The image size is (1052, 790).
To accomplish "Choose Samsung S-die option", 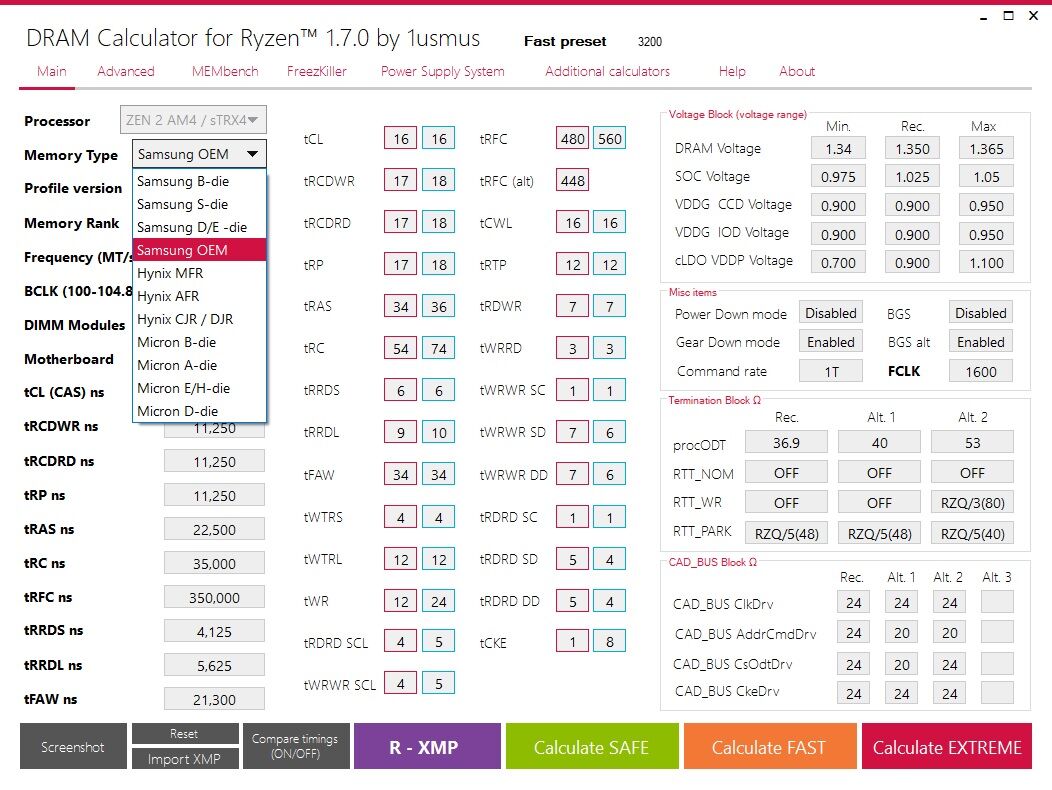I will click(x=199, y=204).
